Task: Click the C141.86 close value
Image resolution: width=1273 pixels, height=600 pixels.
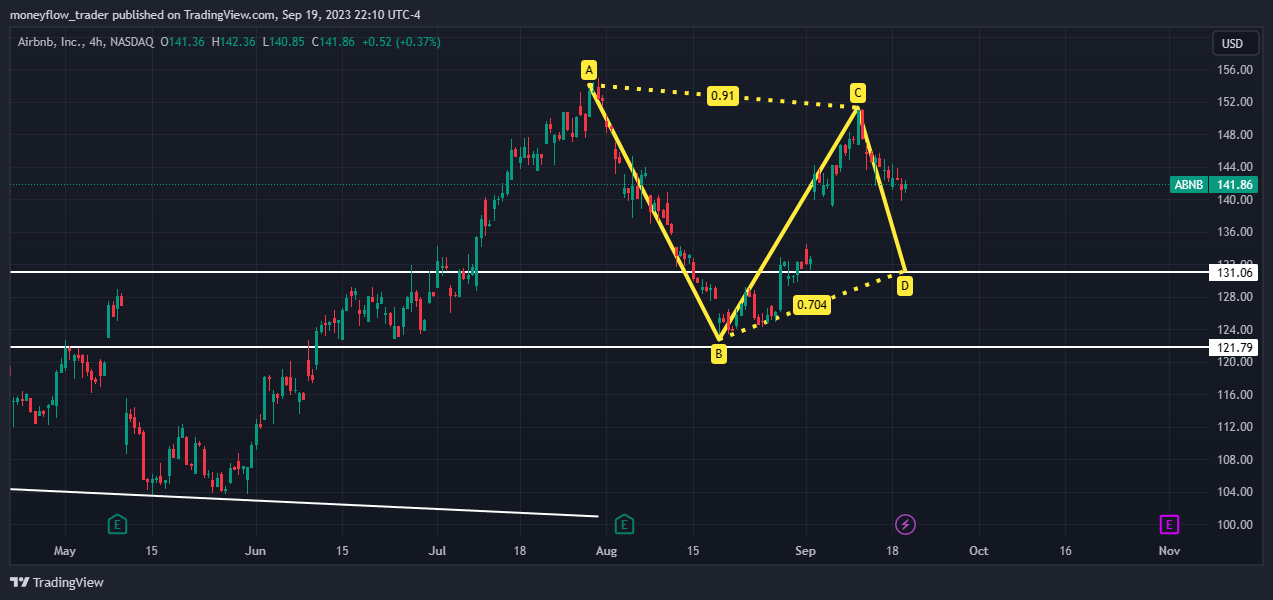Action: [333, 42]
